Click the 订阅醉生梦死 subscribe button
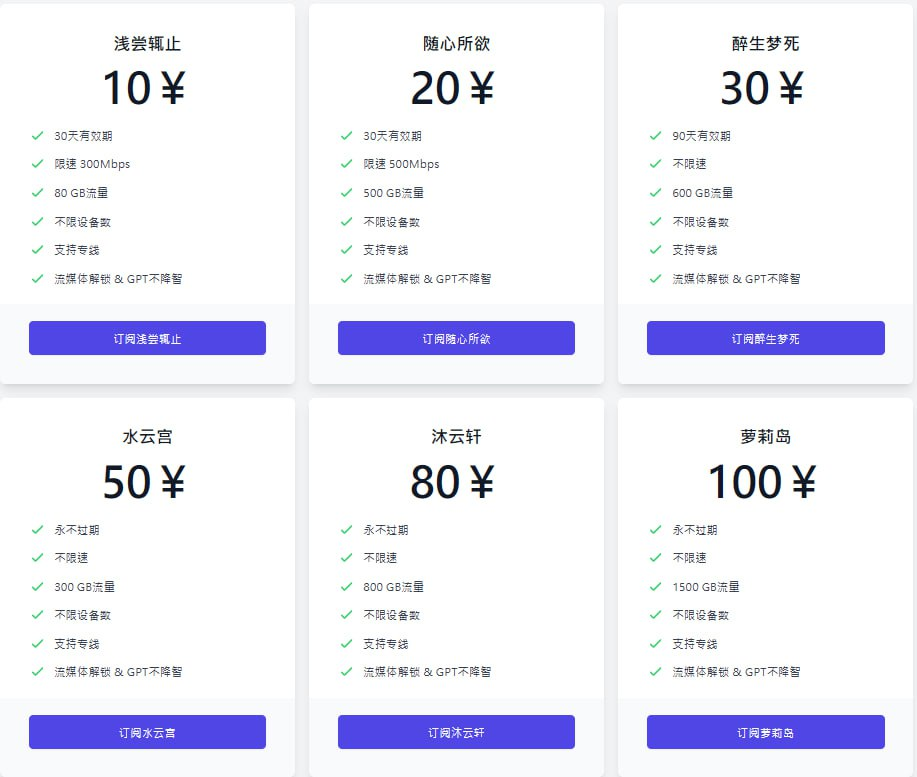 [765, 337]
